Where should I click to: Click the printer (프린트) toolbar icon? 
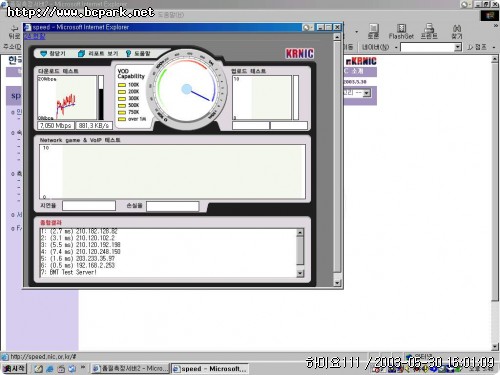[429, 28]
